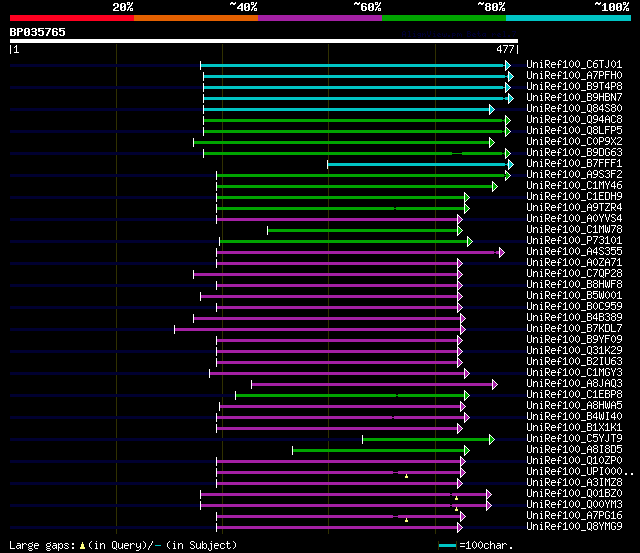
Task: Click the yellow gap marker on UPI000 row
Action: pyautogui.click(x=407, y=476)
